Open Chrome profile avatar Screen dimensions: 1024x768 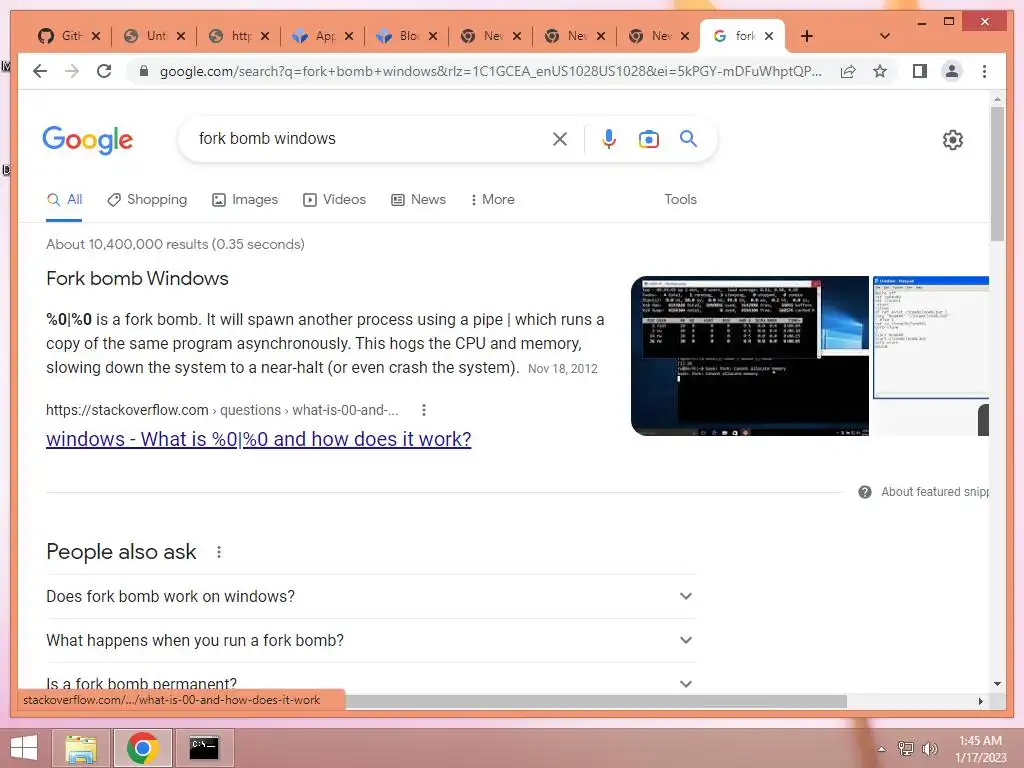(952, 71)
